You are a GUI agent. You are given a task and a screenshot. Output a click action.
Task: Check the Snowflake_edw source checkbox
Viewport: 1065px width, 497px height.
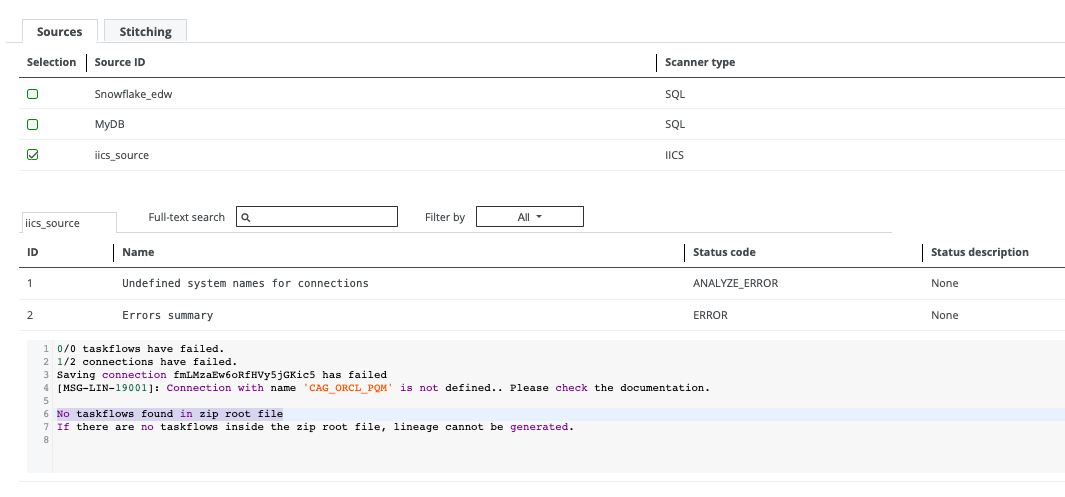[32, 94]
